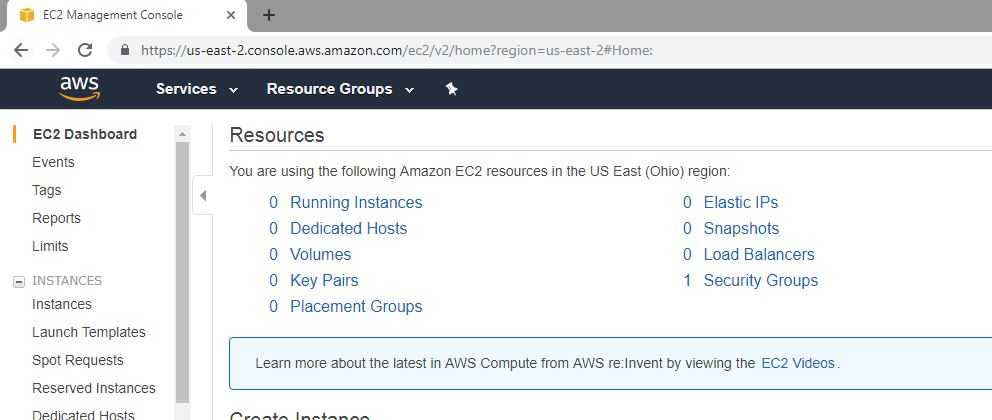
Task: Close the EC2 Management Console tab
Action: [231, 15]
